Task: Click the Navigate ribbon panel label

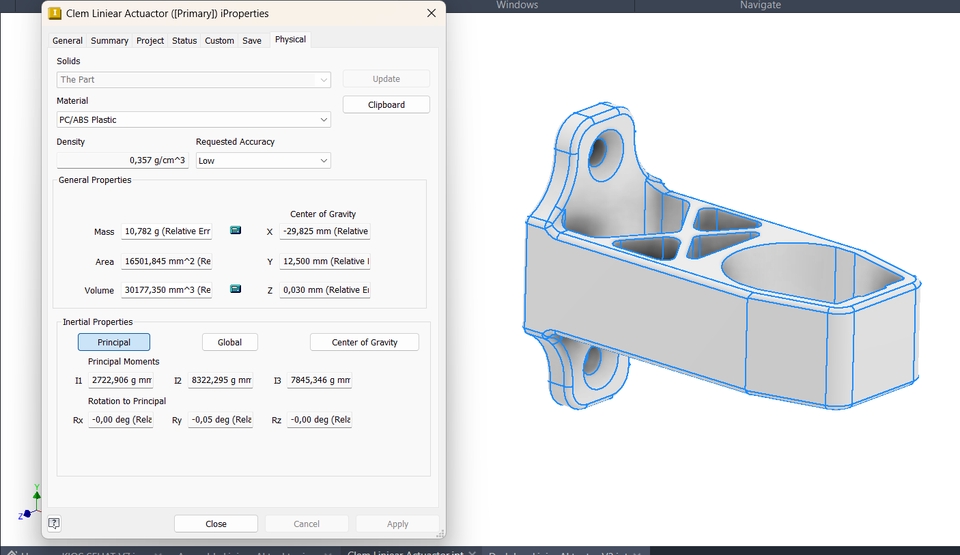Action: (x=760, y=5)
